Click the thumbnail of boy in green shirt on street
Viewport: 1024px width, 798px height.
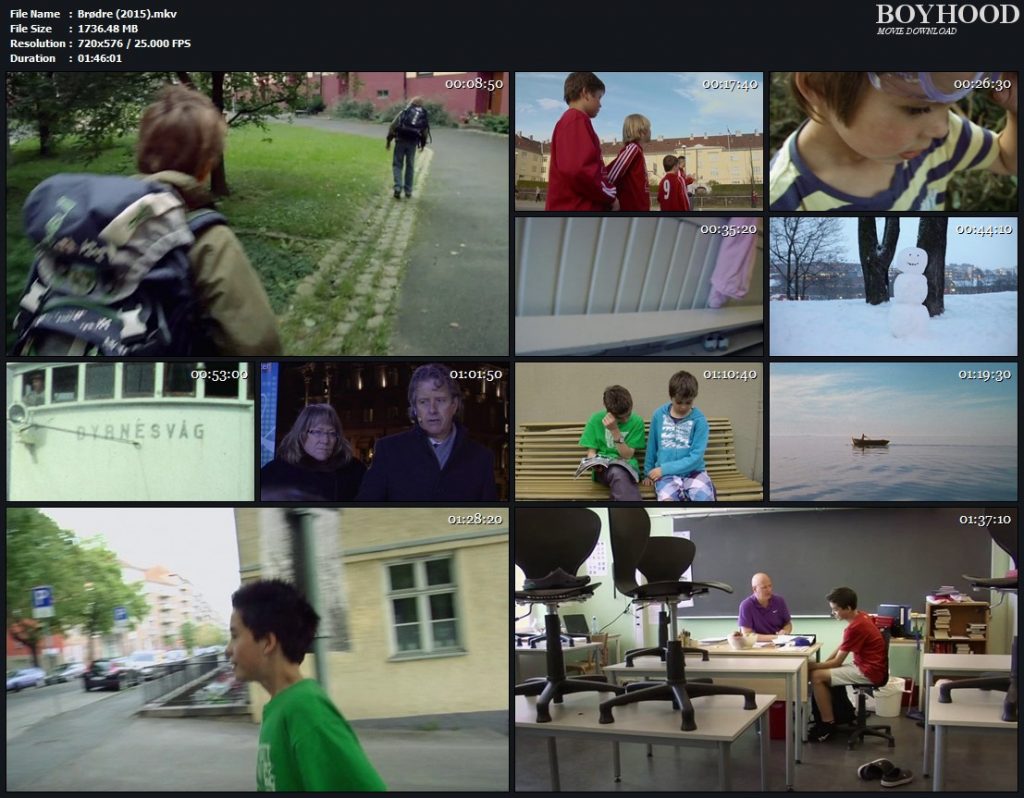pos(257,649)
